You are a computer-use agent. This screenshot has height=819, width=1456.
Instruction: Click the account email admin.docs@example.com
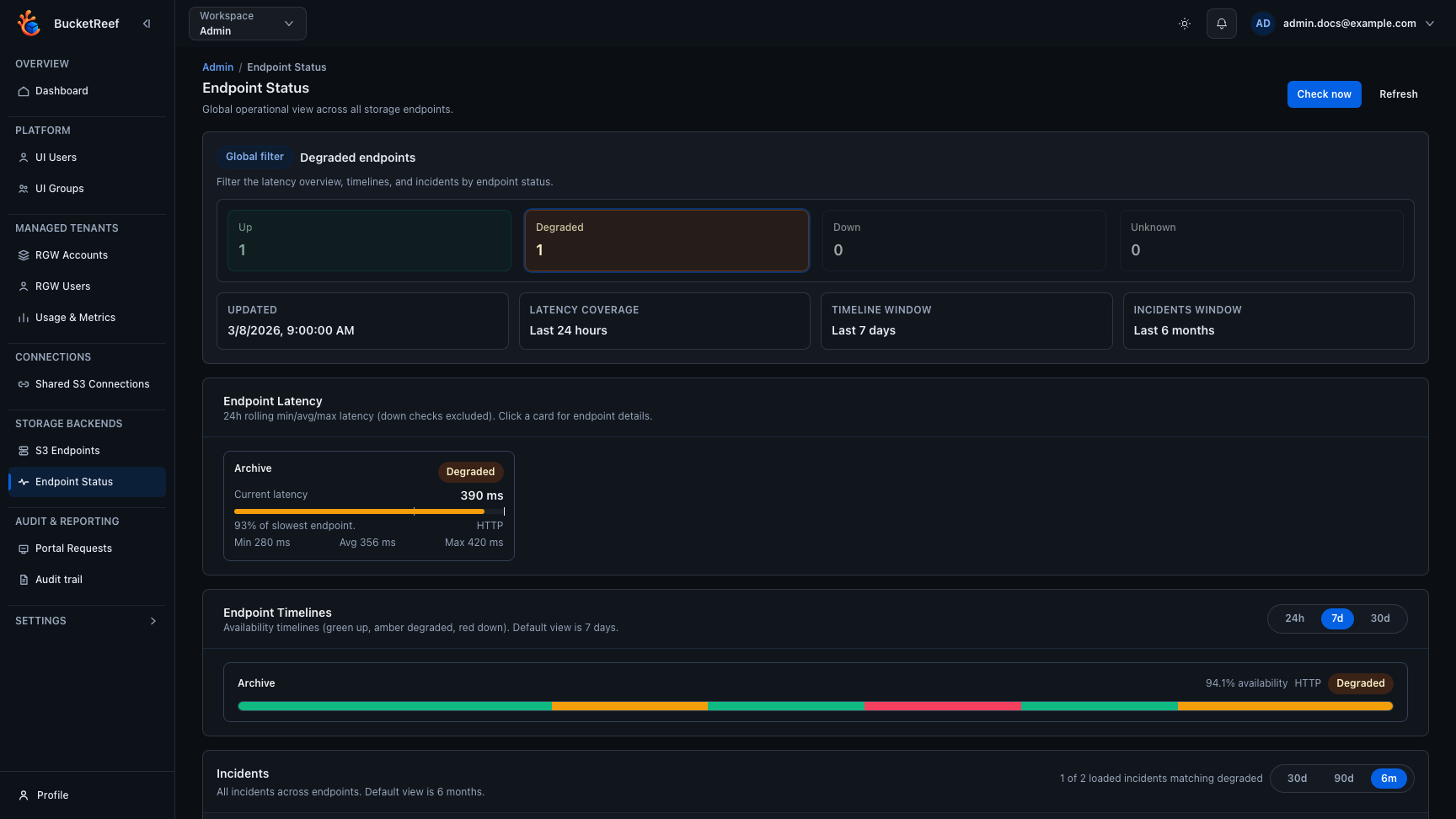point(1349,24)
